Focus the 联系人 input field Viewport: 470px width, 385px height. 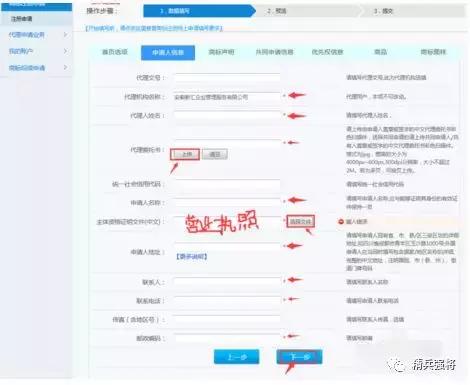tap(227, 282)
